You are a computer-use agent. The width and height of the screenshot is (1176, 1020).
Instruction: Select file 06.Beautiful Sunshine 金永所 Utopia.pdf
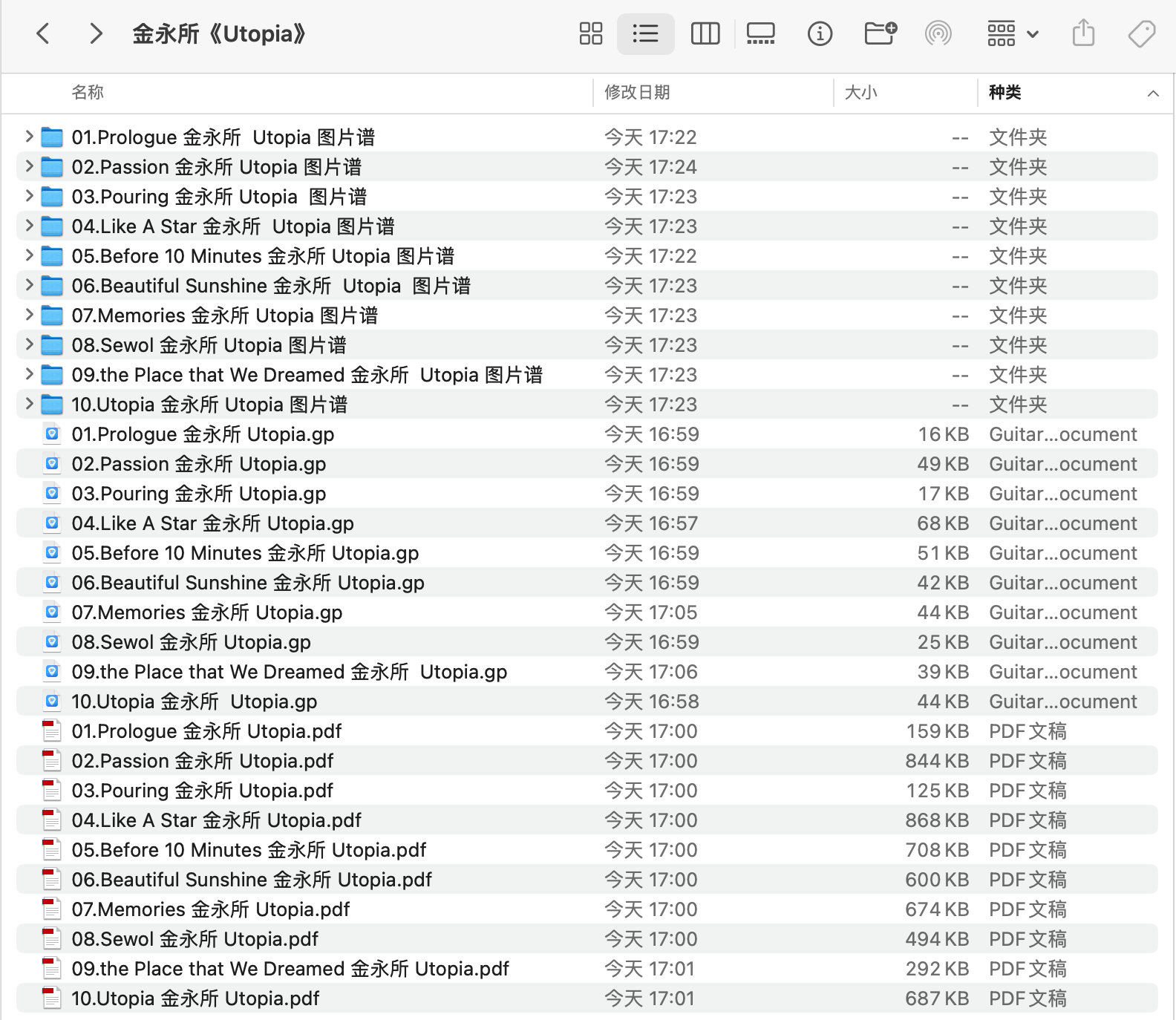252,880
